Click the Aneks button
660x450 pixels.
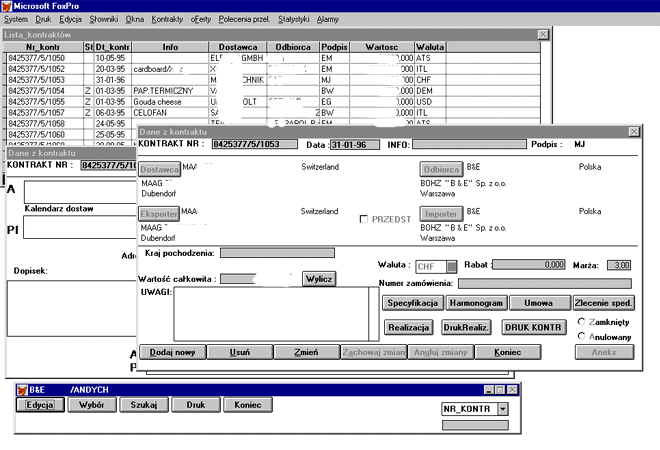coord(604,352)
